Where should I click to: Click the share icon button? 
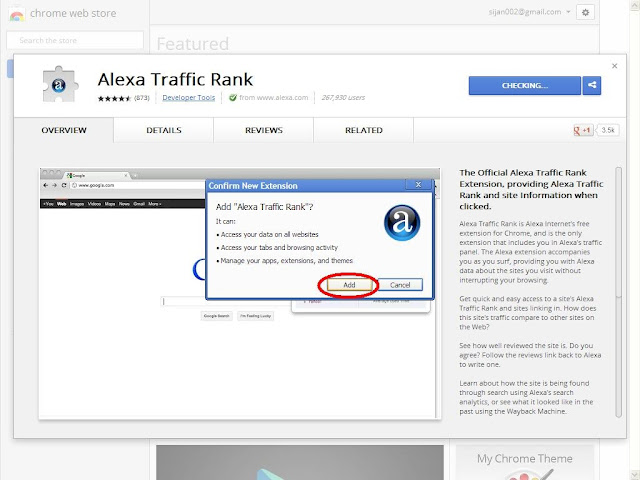pyautogui.click(x=592, y=85)
